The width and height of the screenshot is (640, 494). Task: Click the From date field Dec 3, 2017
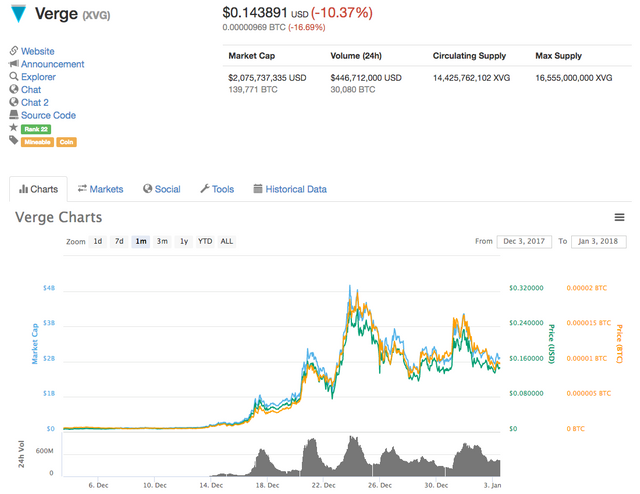pyautogui.click(x=524, y=241)
